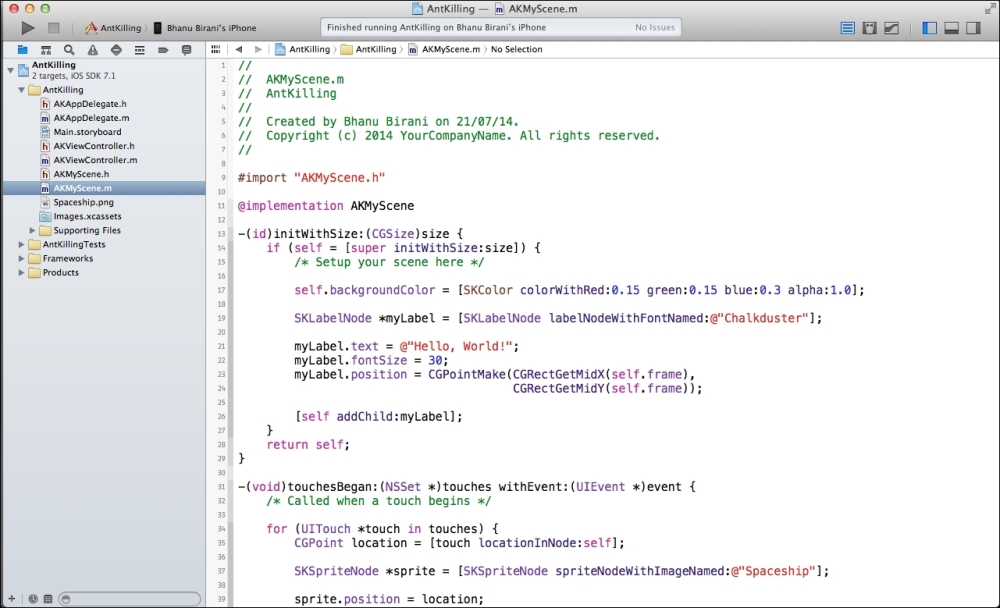Viewport: 1000px width, 608px height.
Task: Click AKMyScene.m in the jump bar
Action: tap(444, 49)
